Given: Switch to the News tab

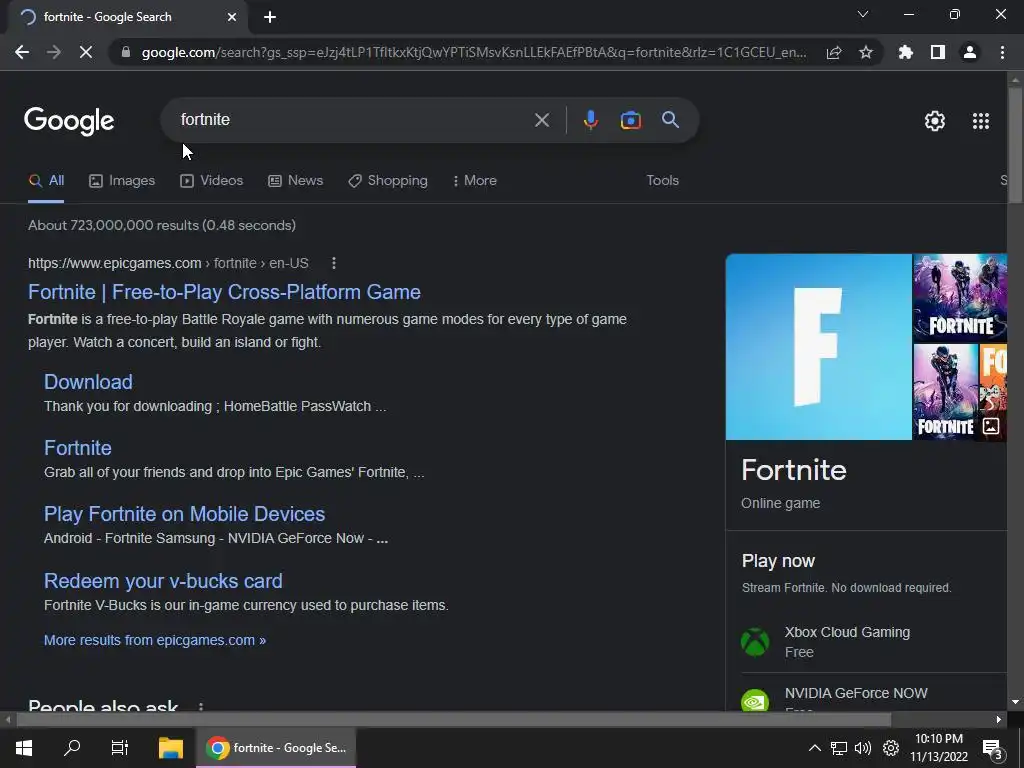Looking at the screenshot, I should 295,181.
